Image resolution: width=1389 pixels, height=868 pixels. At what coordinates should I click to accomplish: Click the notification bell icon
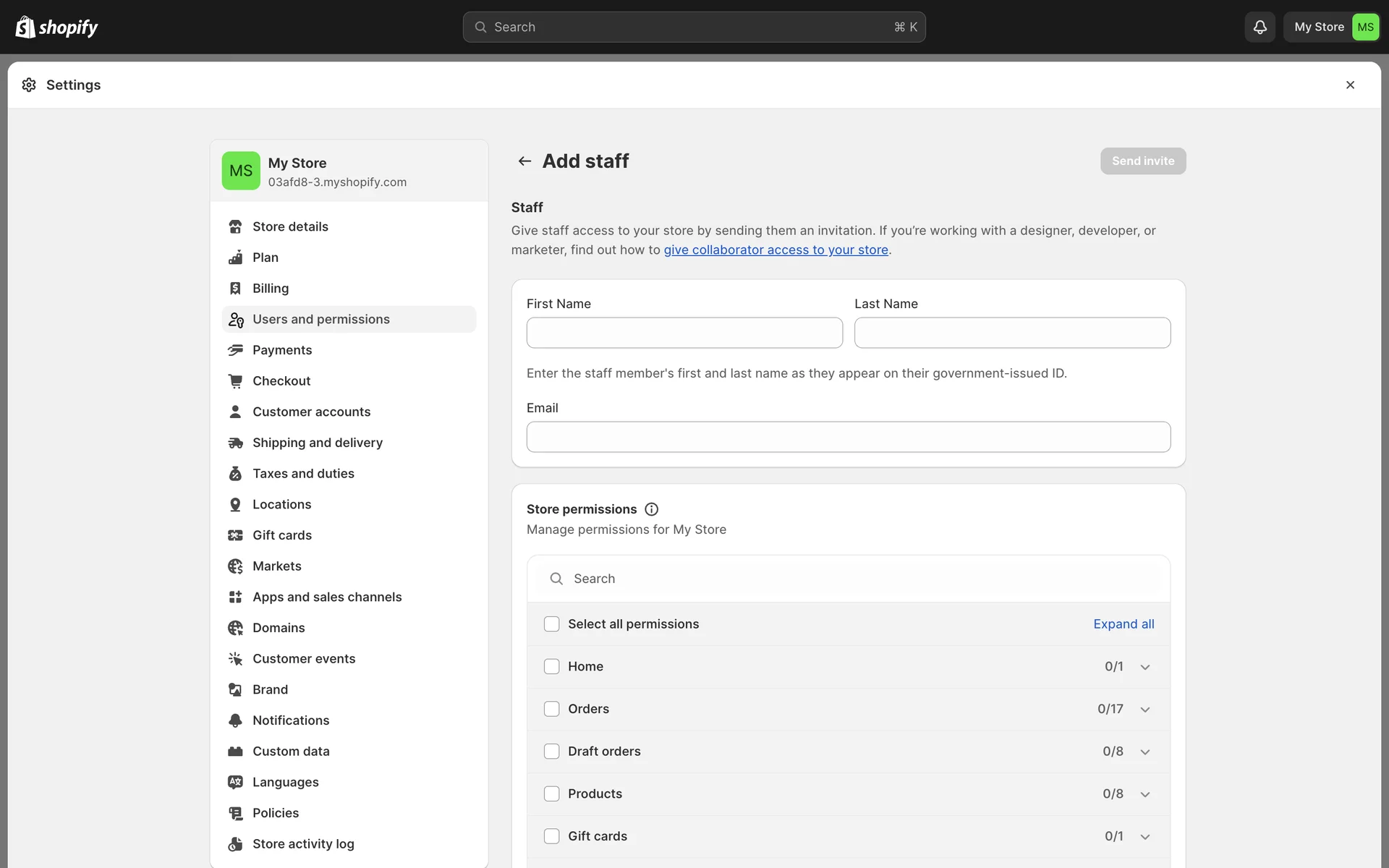click(x=1260, y=27)
